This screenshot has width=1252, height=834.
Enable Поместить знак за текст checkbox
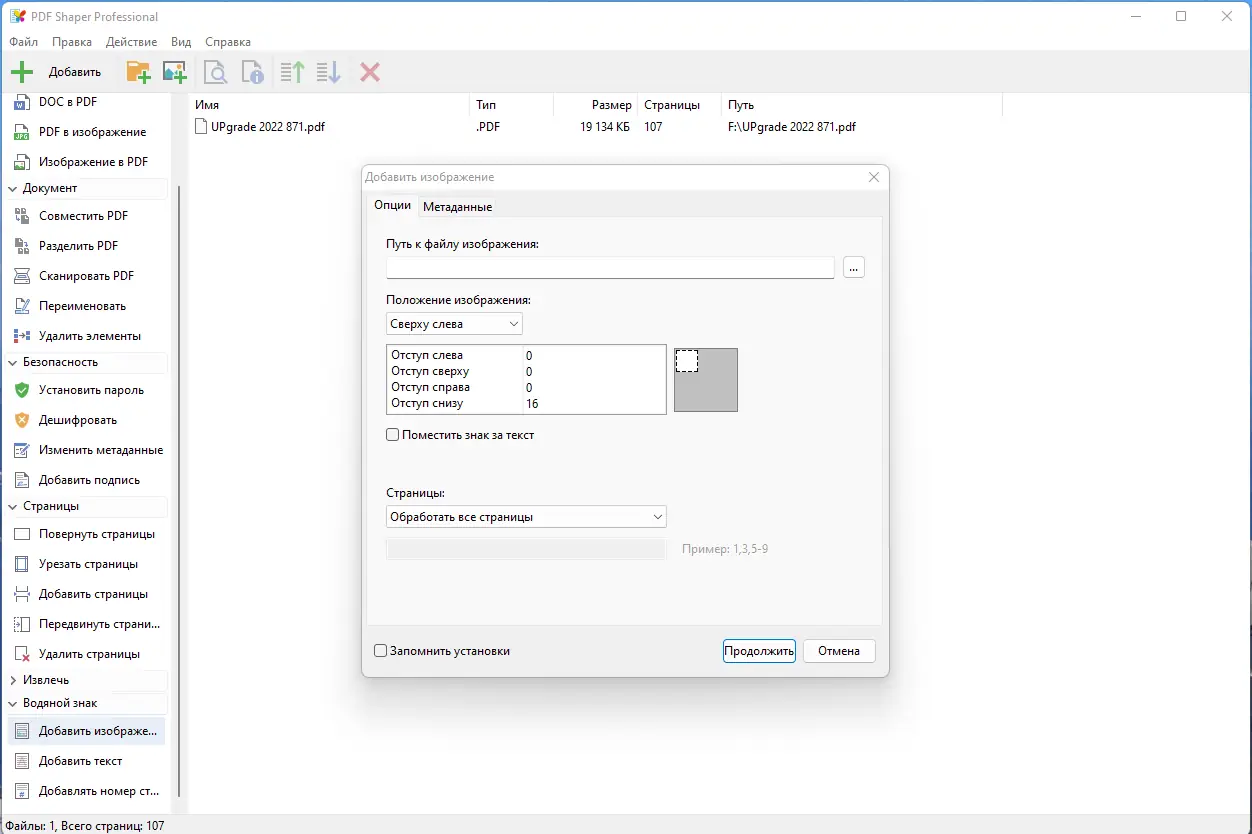tap(393, 435)
